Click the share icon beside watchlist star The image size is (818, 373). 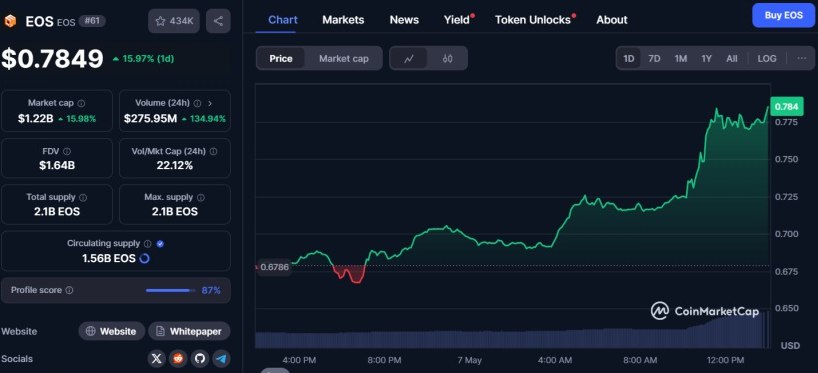point(218,21)
